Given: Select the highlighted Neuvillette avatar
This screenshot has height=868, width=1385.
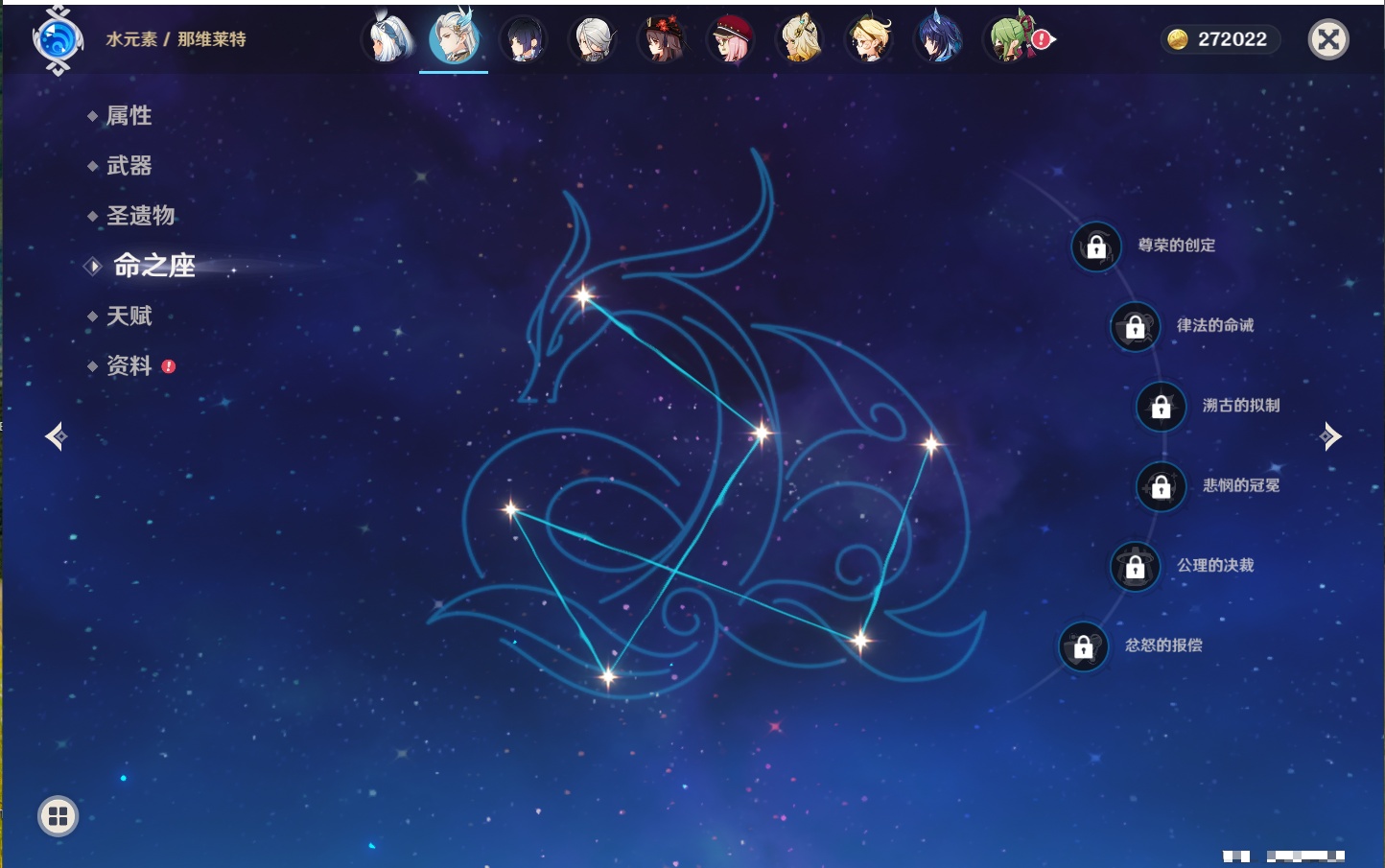Looking at the screenshot, I should pos(455,38).
